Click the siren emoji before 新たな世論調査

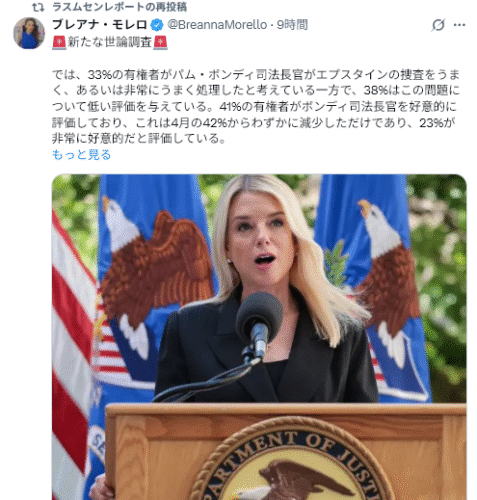pyautogui.click(x=59, y=43)
